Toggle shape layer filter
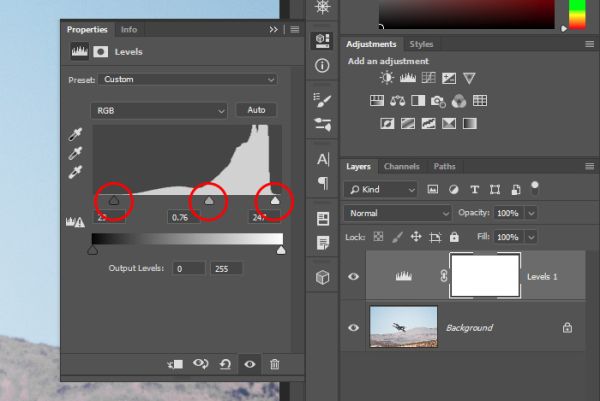This screenshot has width=600, height=401. [495, 189]
